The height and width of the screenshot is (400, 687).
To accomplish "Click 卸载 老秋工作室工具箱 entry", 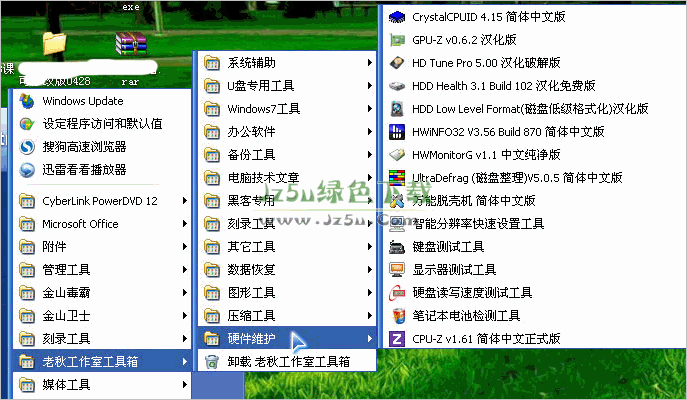I will pyautogui.click(x=287, y=361).
